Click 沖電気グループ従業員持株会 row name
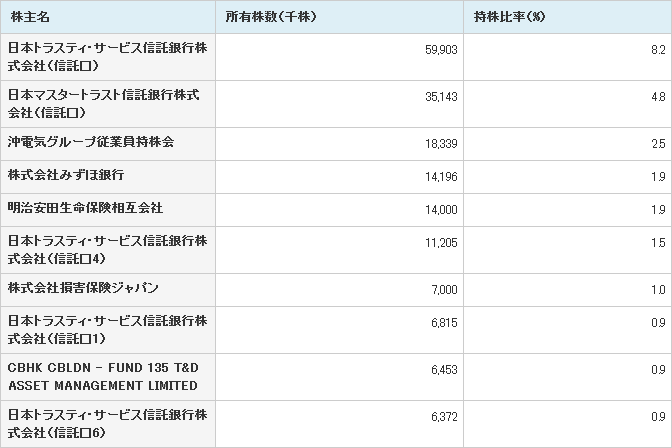672x448 pixels. coord(108,144)
